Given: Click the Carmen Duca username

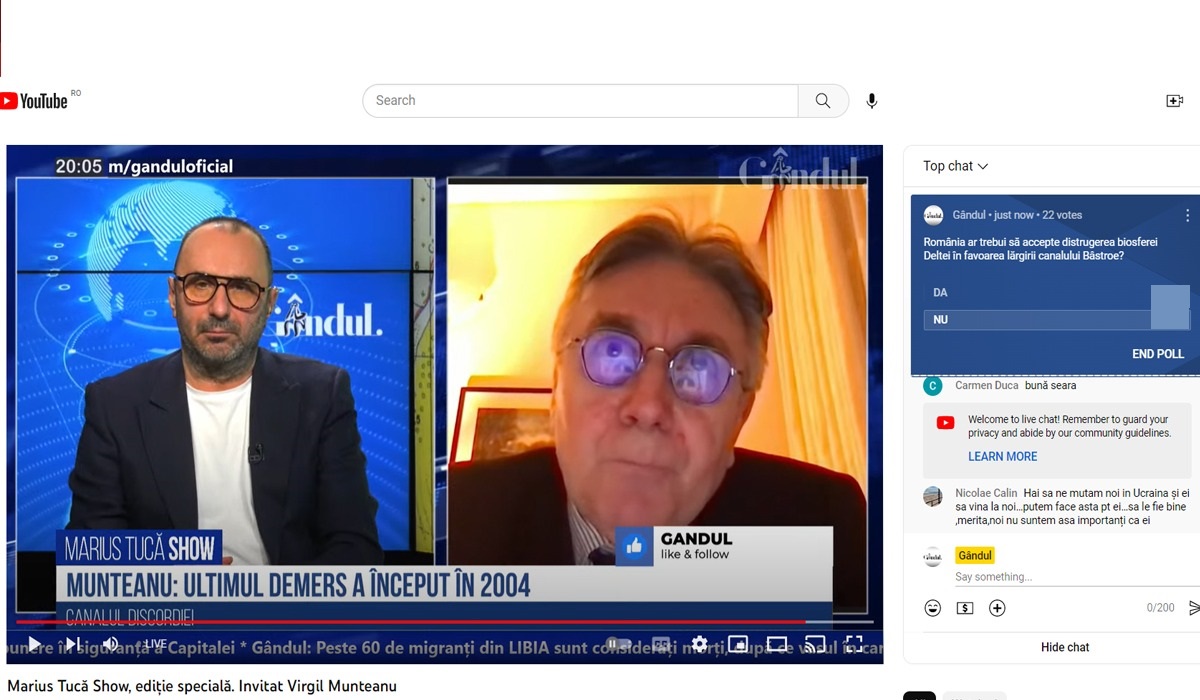Looking at the screenshot, I should [x=987, y=385].
